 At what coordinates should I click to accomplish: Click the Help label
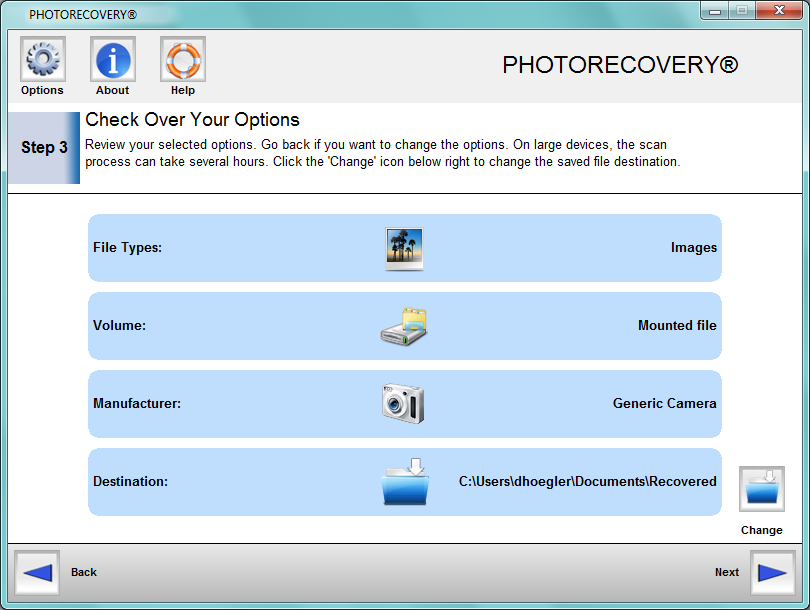183,90
